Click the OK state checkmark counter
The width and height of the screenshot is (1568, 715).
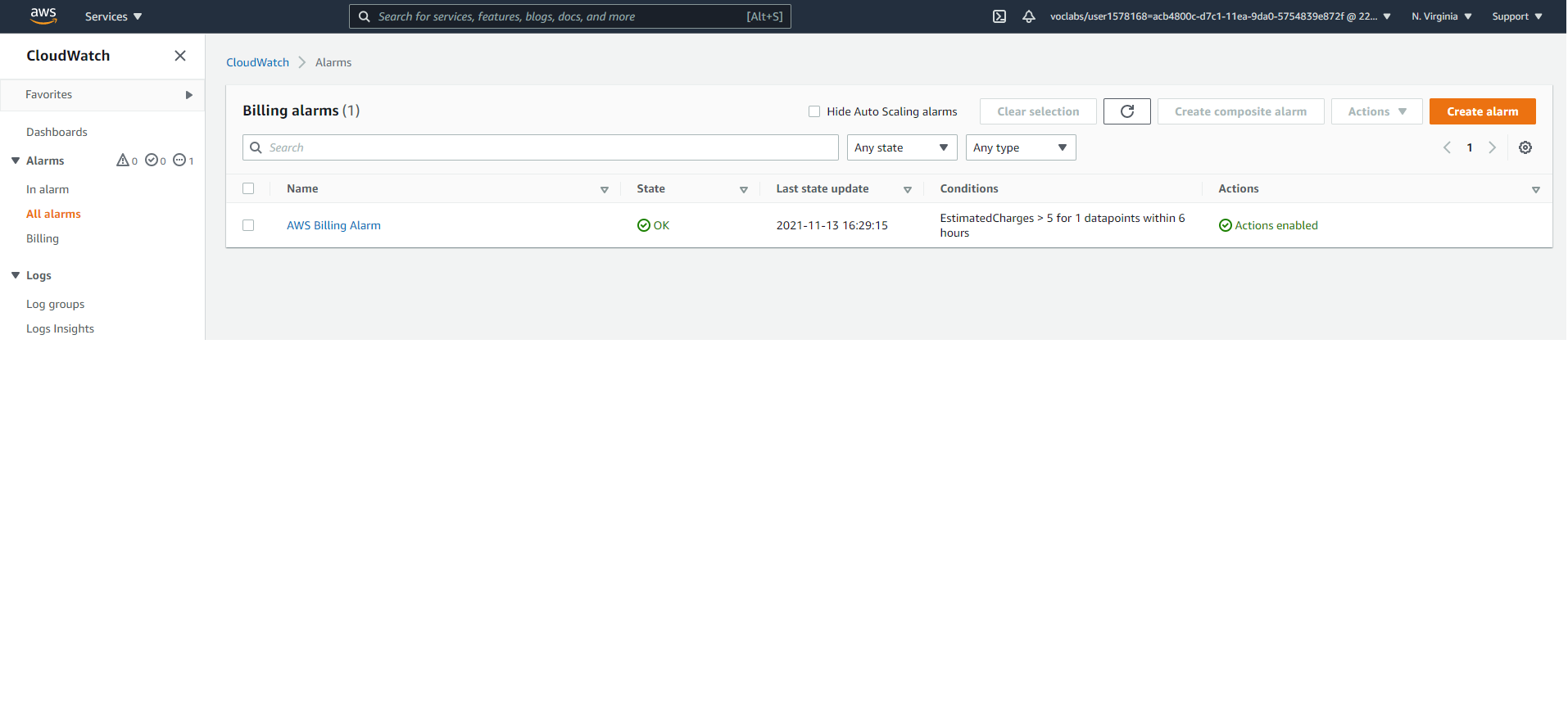[x=156, y=161]
